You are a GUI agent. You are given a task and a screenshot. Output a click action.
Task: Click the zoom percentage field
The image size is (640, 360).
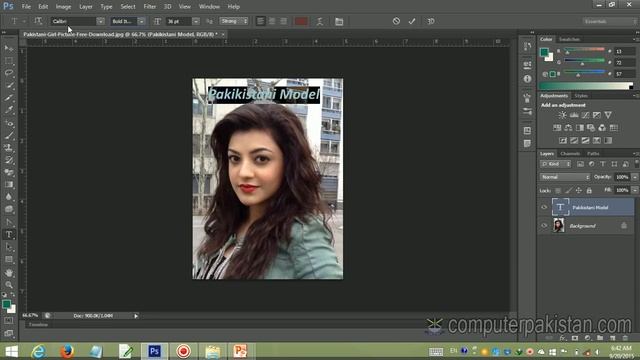[30, 316]
